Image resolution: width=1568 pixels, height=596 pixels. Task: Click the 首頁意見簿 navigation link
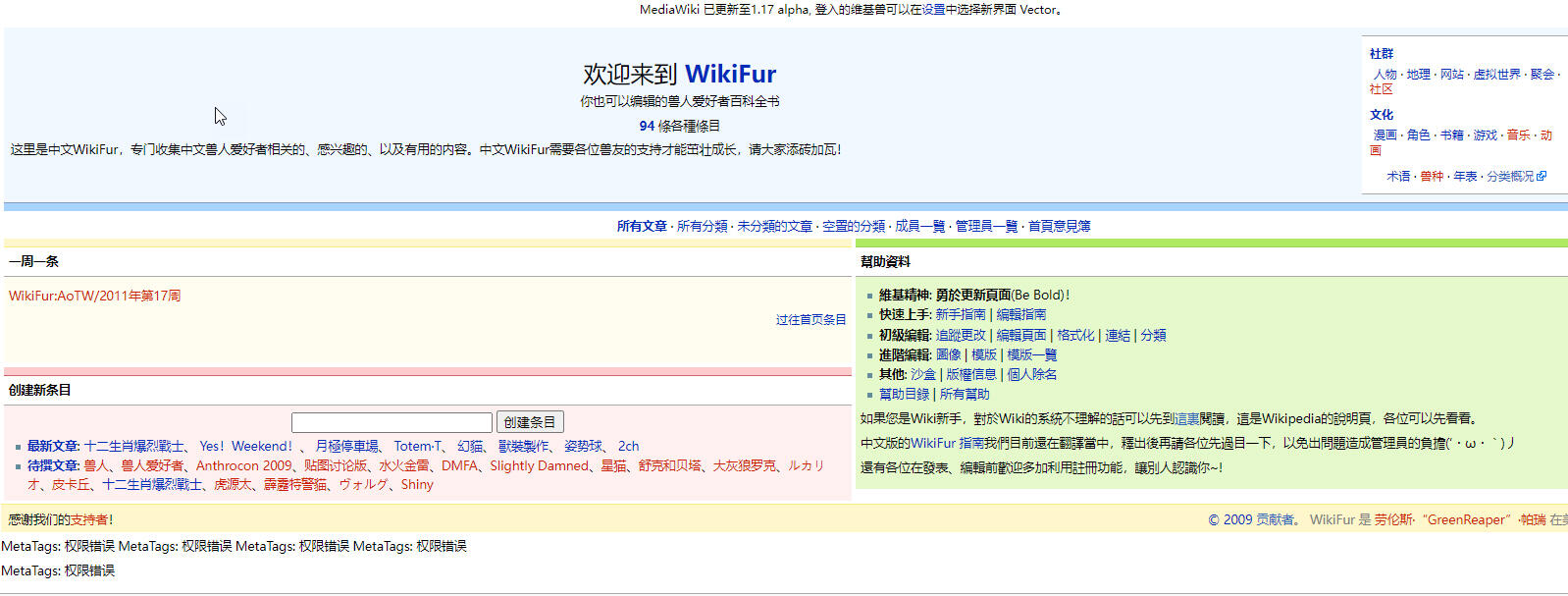point(1059,226)
